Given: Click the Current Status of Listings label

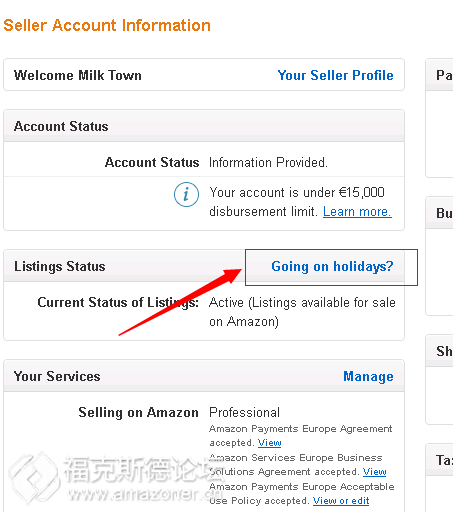Looking at the screenshot, I should click(x=118, y=303).
